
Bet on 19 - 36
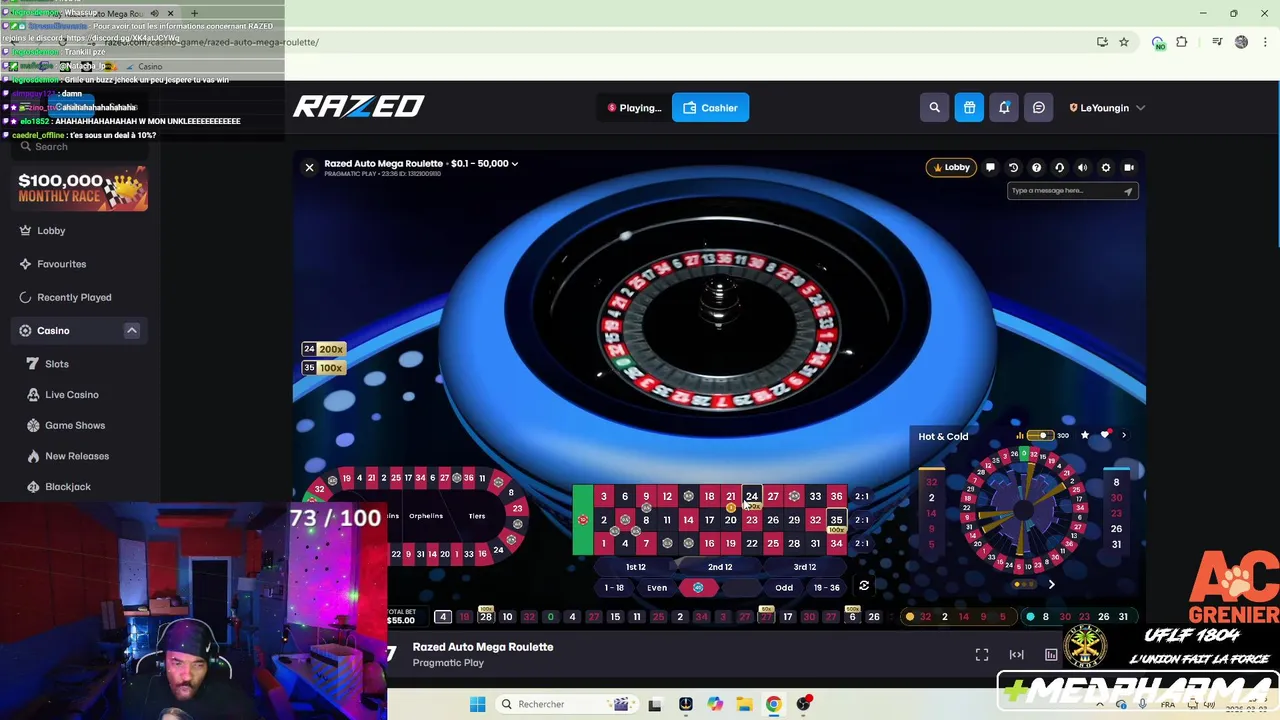826,588
